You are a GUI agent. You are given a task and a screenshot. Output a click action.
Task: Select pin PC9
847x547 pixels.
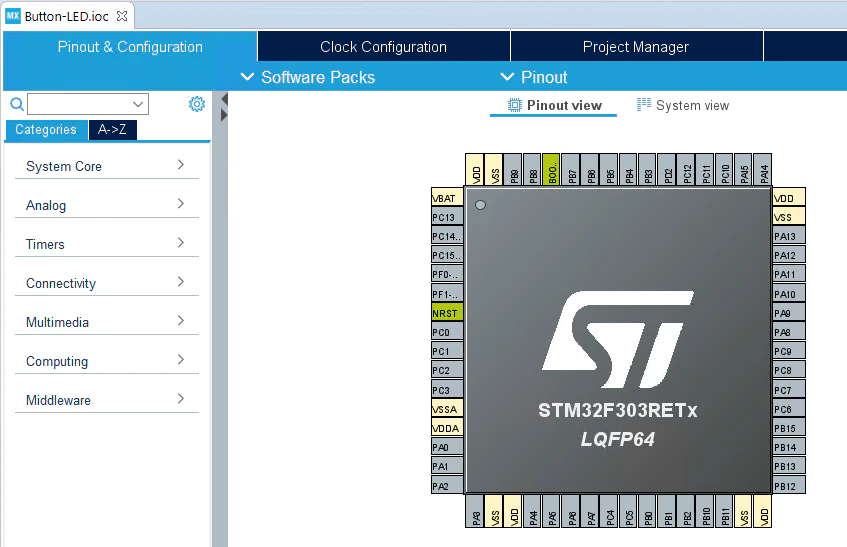pos(789,352)
